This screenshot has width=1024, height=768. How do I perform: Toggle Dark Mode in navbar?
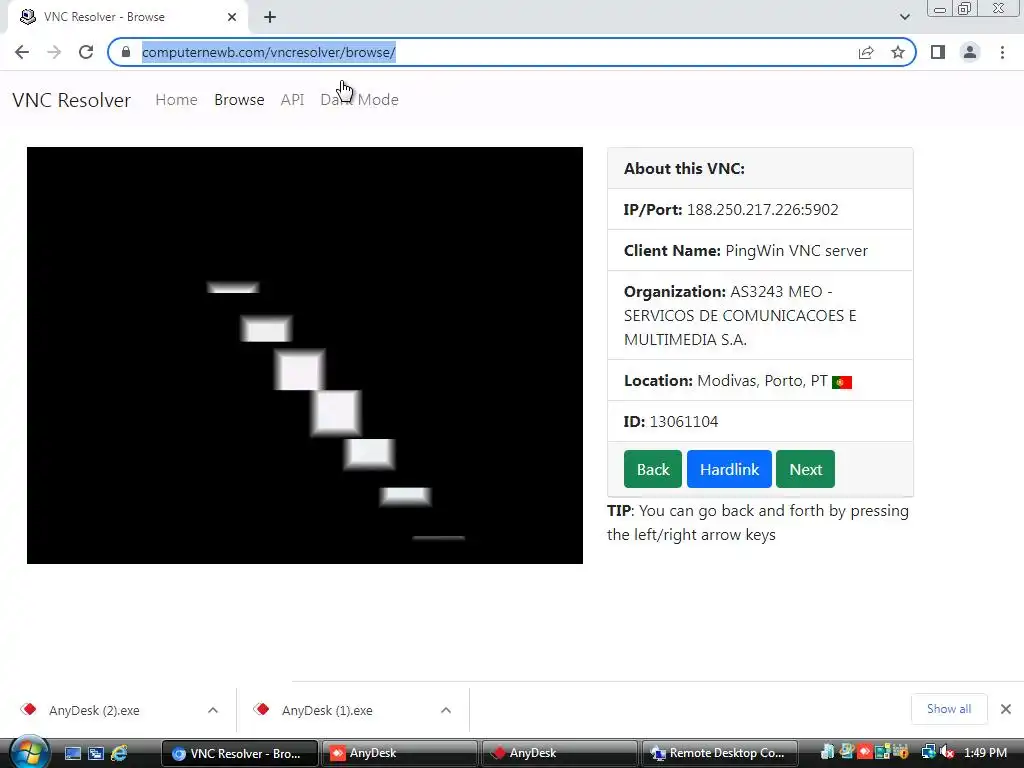(x=359, y=100)
